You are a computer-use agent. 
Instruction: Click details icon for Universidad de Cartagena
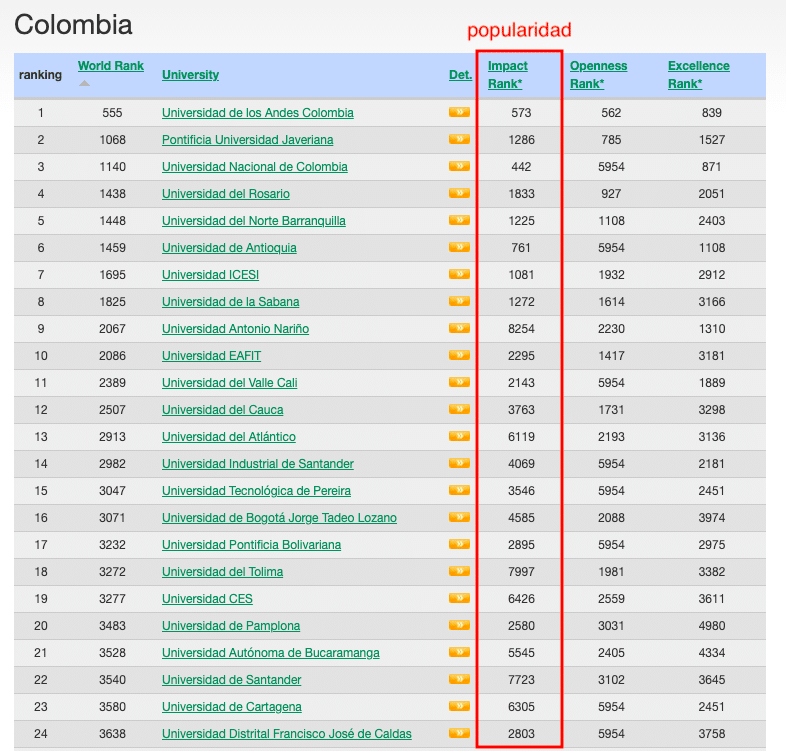tap(459, 706)
